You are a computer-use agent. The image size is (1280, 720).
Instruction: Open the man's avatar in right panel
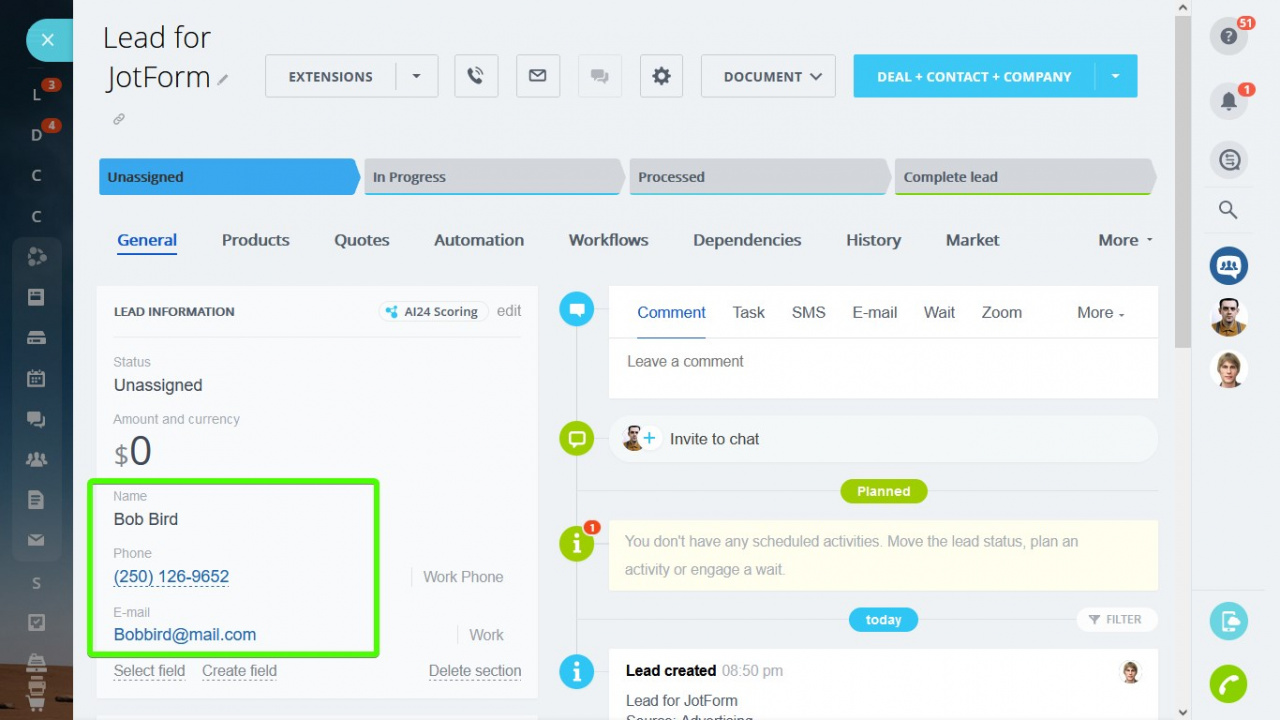(1229, 318)
